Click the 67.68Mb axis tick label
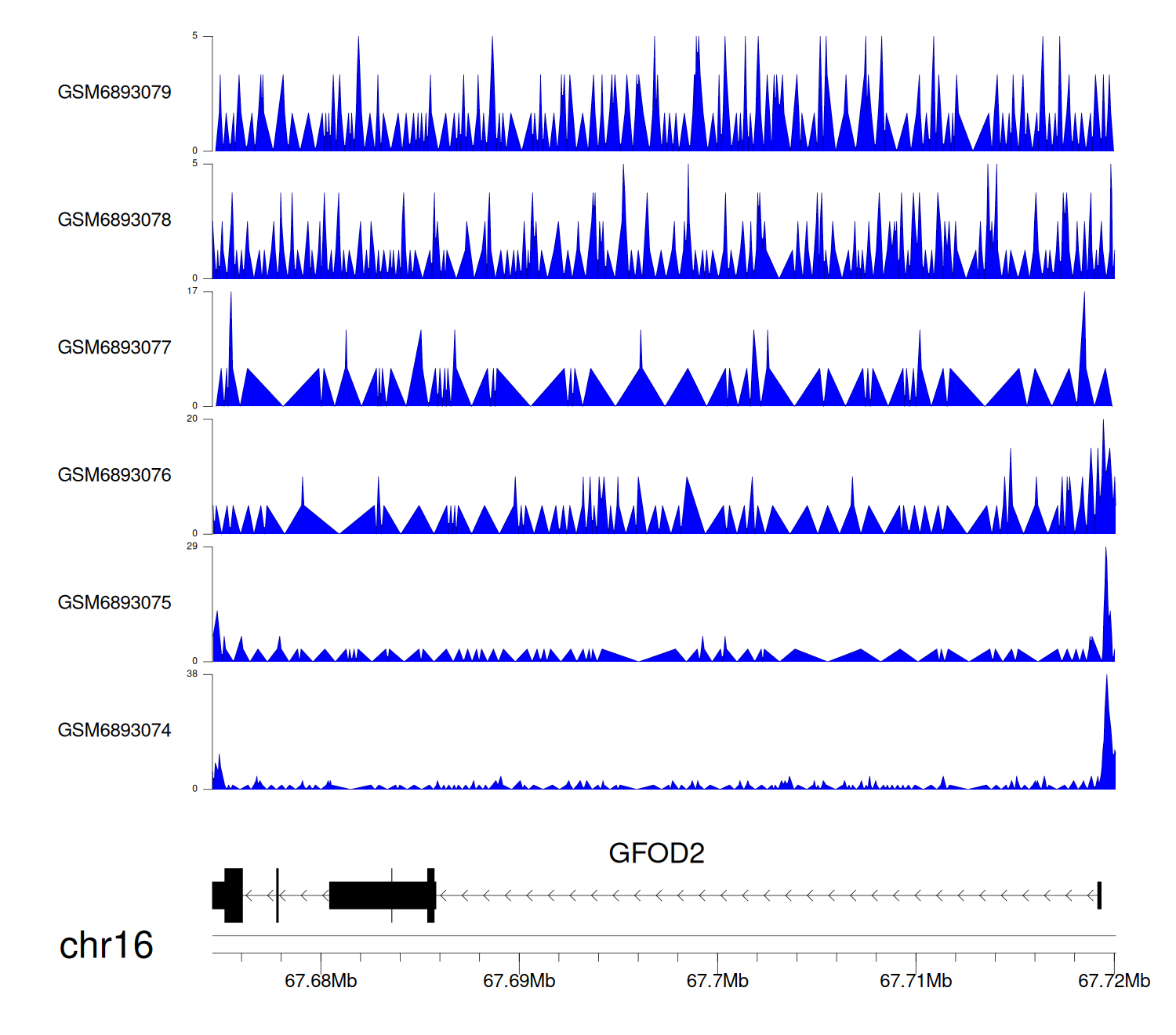 [321, 981]
